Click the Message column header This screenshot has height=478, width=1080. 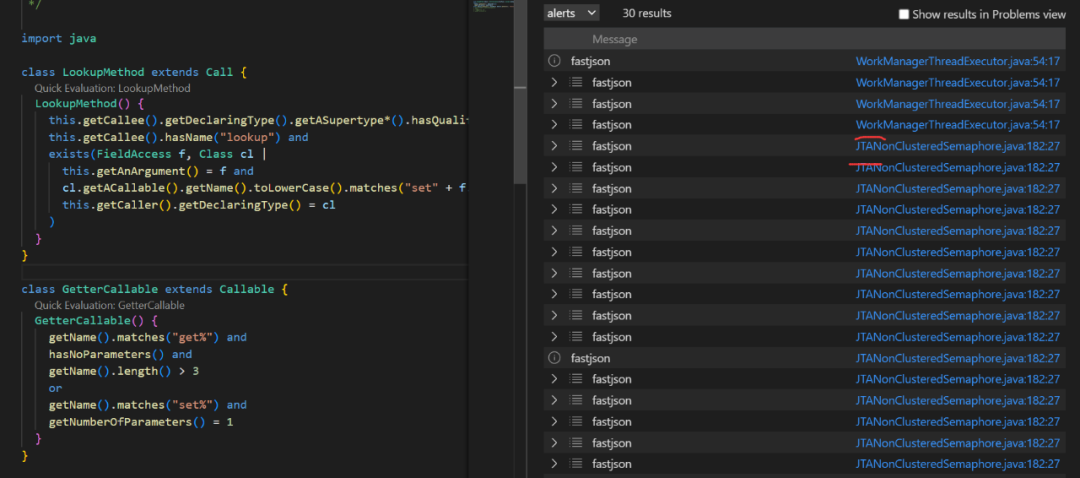615,39
